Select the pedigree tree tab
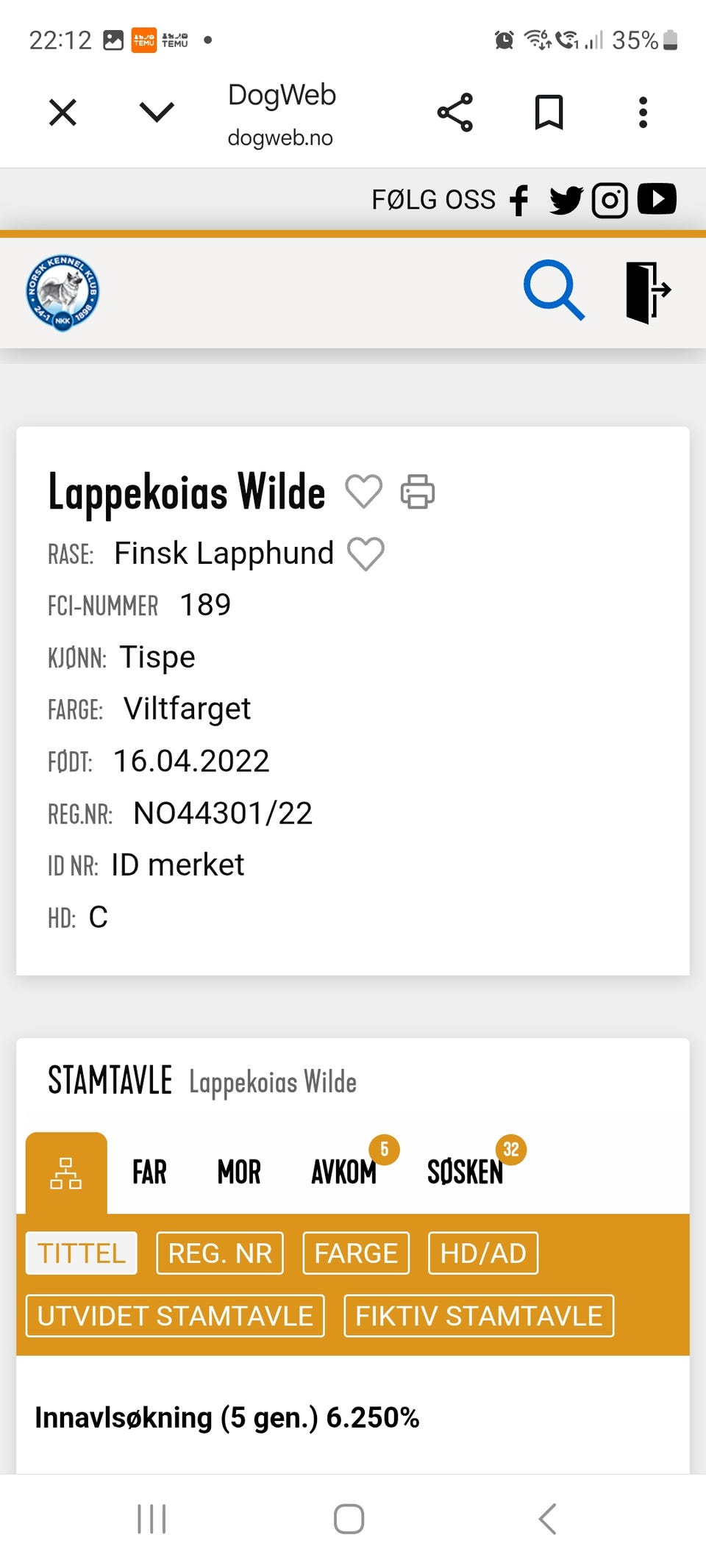The image size is (706, 1568). pos(66,1173)
